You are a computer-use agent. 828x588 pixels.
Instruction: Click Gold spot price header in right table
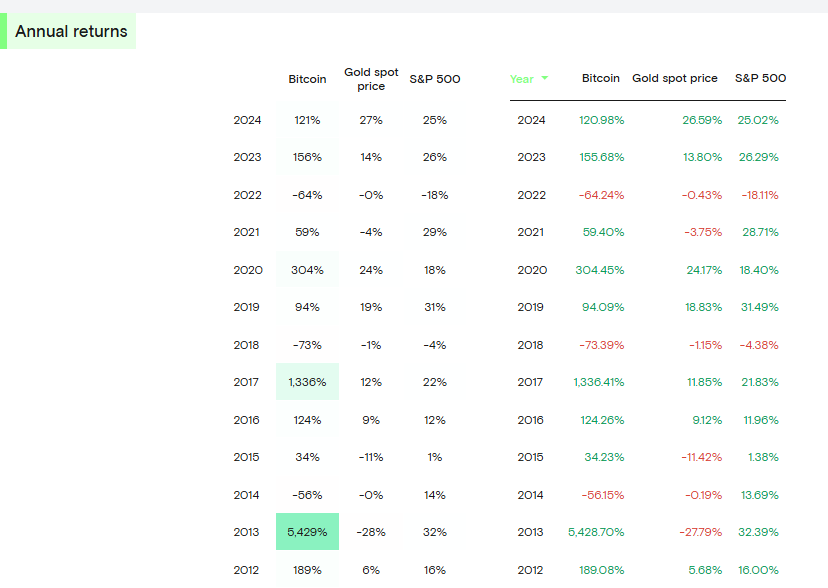click(x=675, y=78)
